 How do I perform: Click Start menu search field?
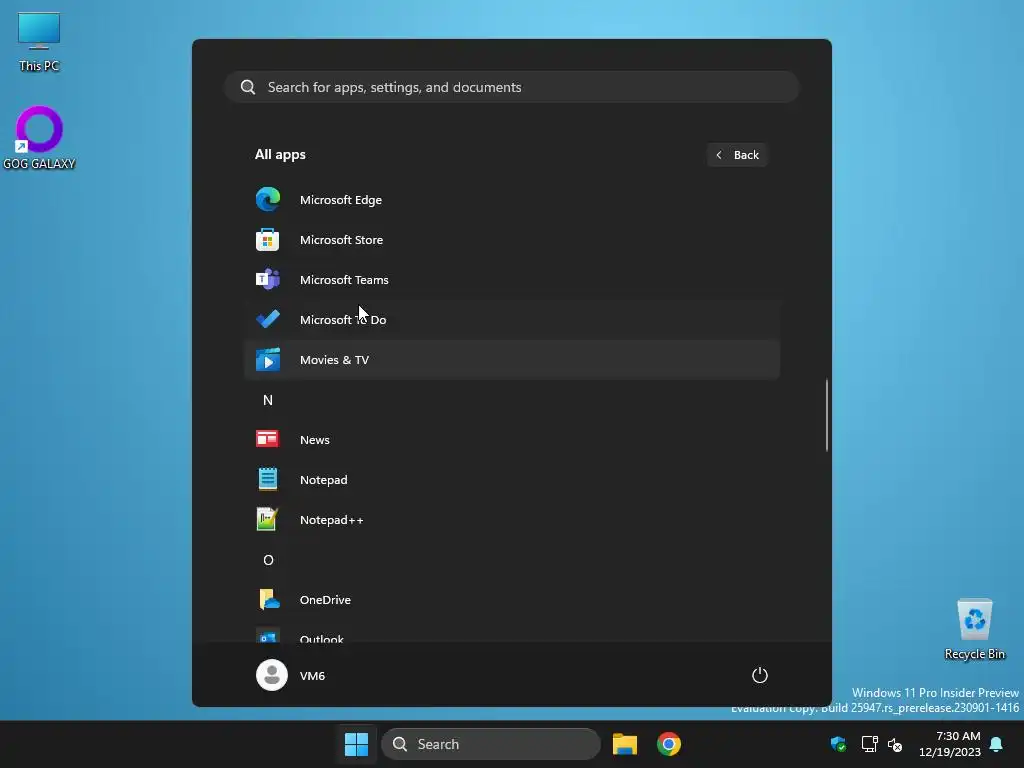[512, 87]
